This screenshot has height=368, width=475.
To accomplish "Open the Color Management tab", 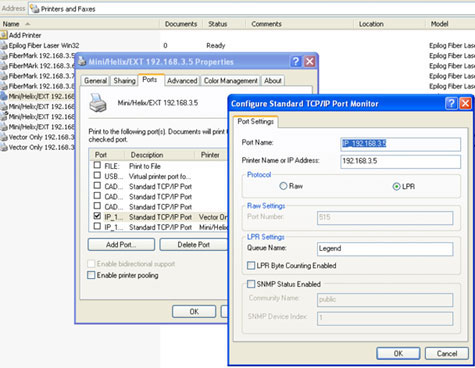I will 230,81.
